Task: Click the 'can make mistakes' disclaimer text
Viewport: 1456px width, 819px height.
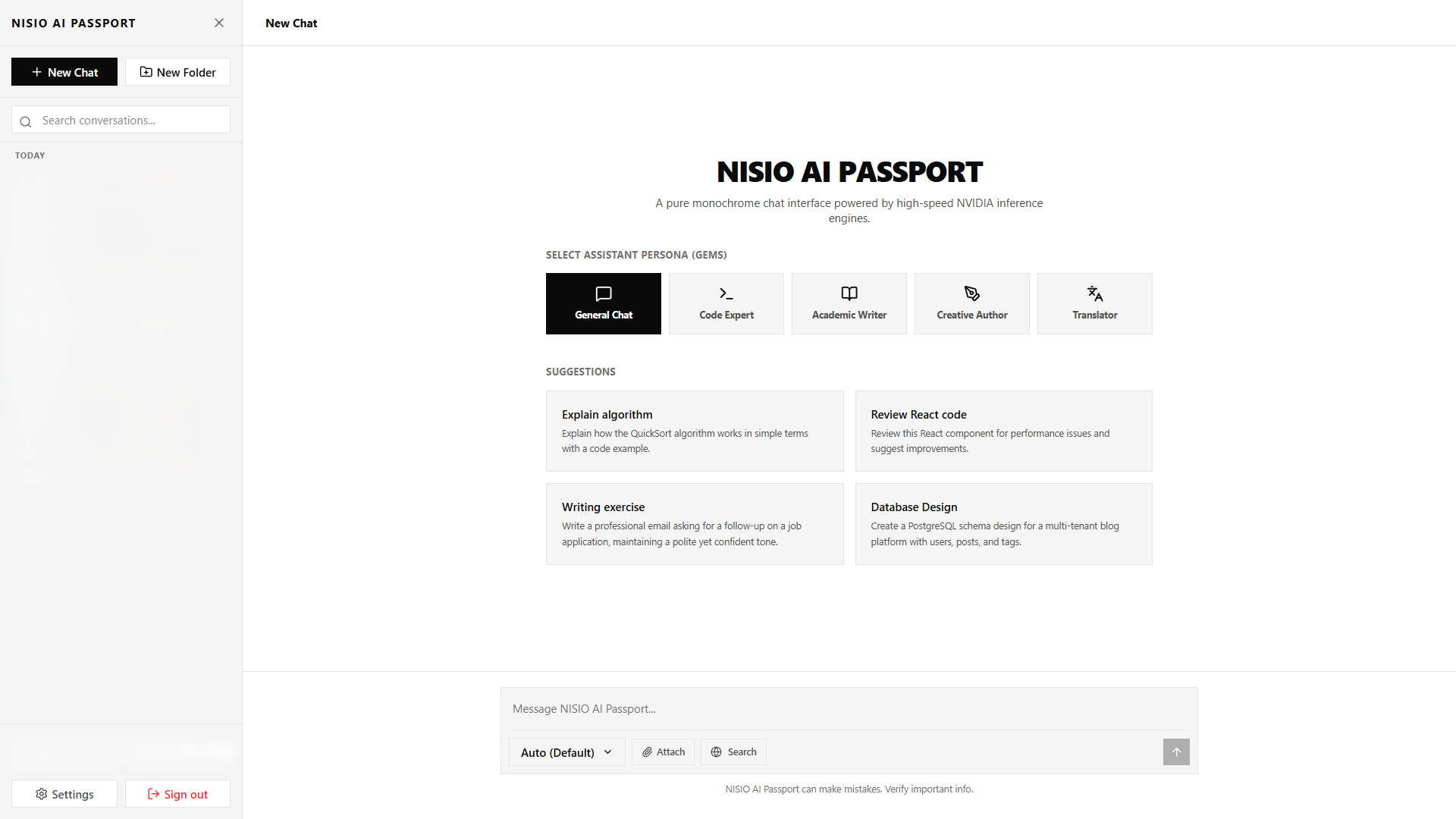Action: click(849, 789)
